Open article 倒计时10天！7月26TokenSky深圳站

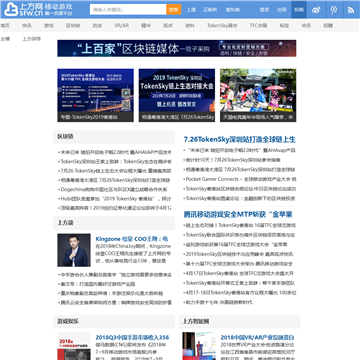point(233,160)
